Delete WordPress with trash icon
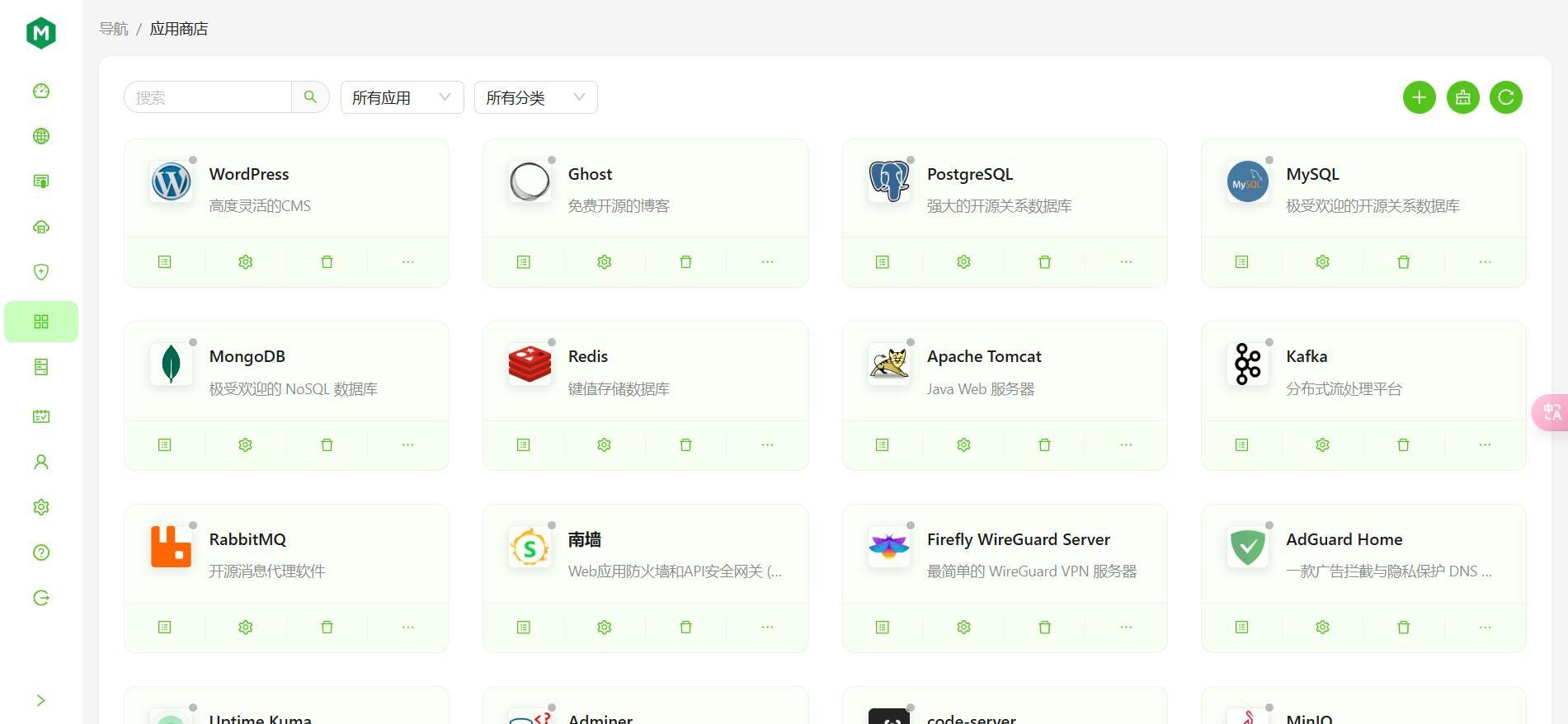This screenshot has height=724, width=1568. click(327, 262)
